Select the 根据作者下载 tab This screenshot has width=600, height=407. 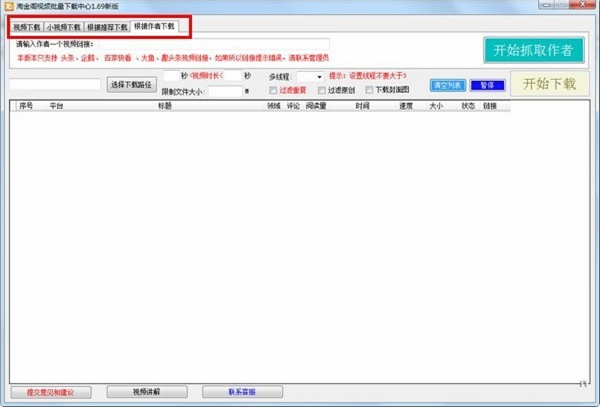click(154, 26)
